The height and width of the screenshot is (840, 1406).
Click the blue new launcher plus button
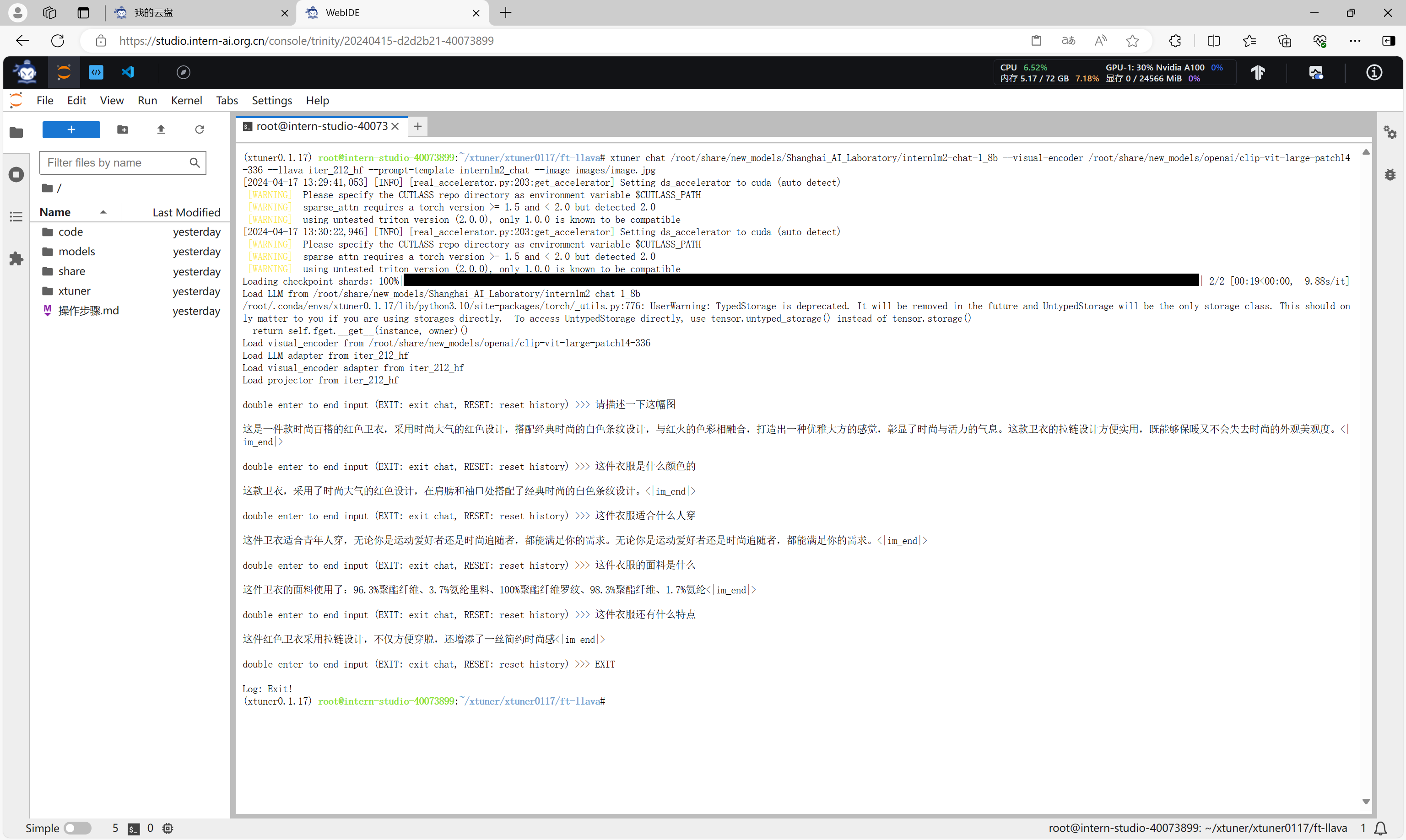point(71,129)
